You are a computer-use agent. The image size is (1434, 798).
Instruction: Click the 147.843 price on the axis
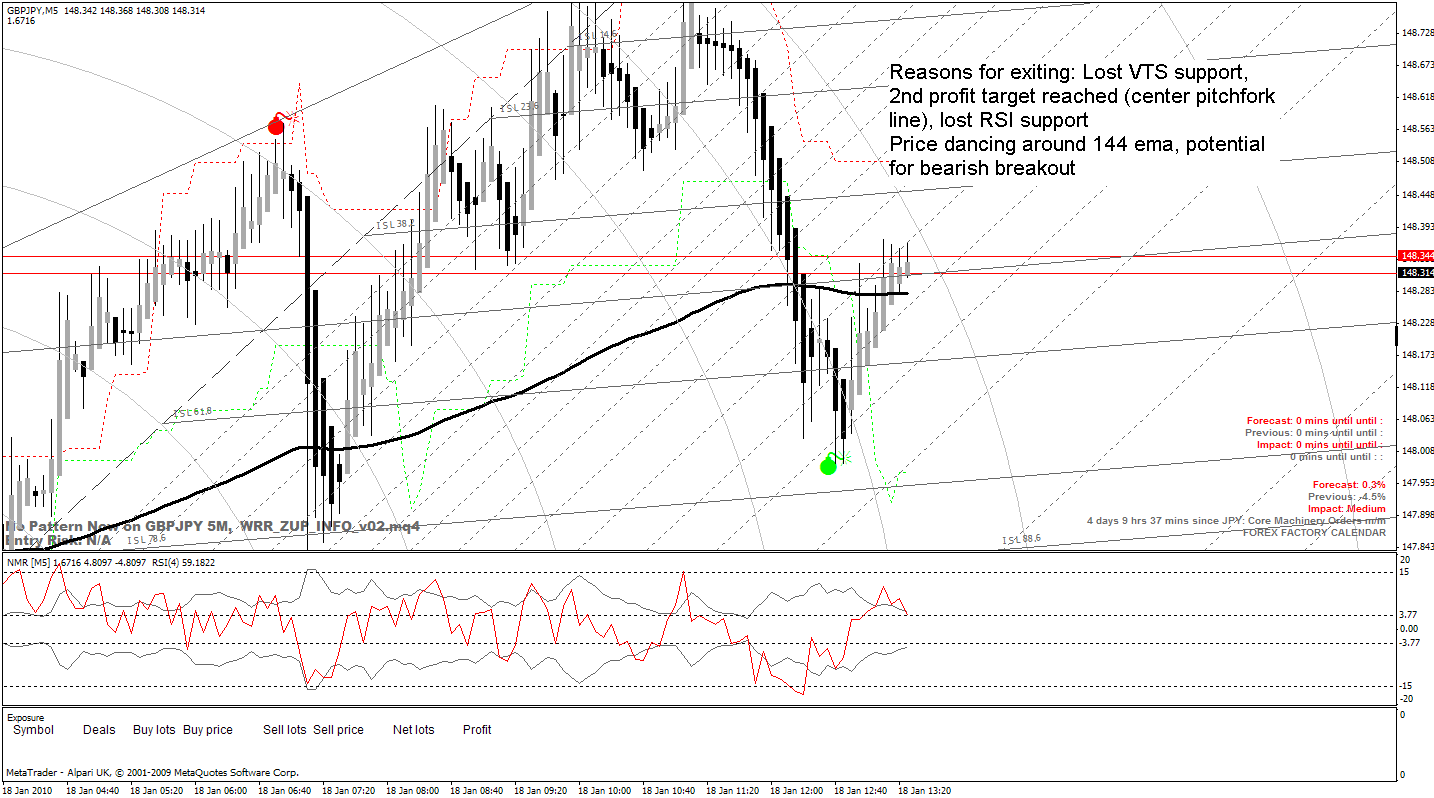[x=1418, y=546]
